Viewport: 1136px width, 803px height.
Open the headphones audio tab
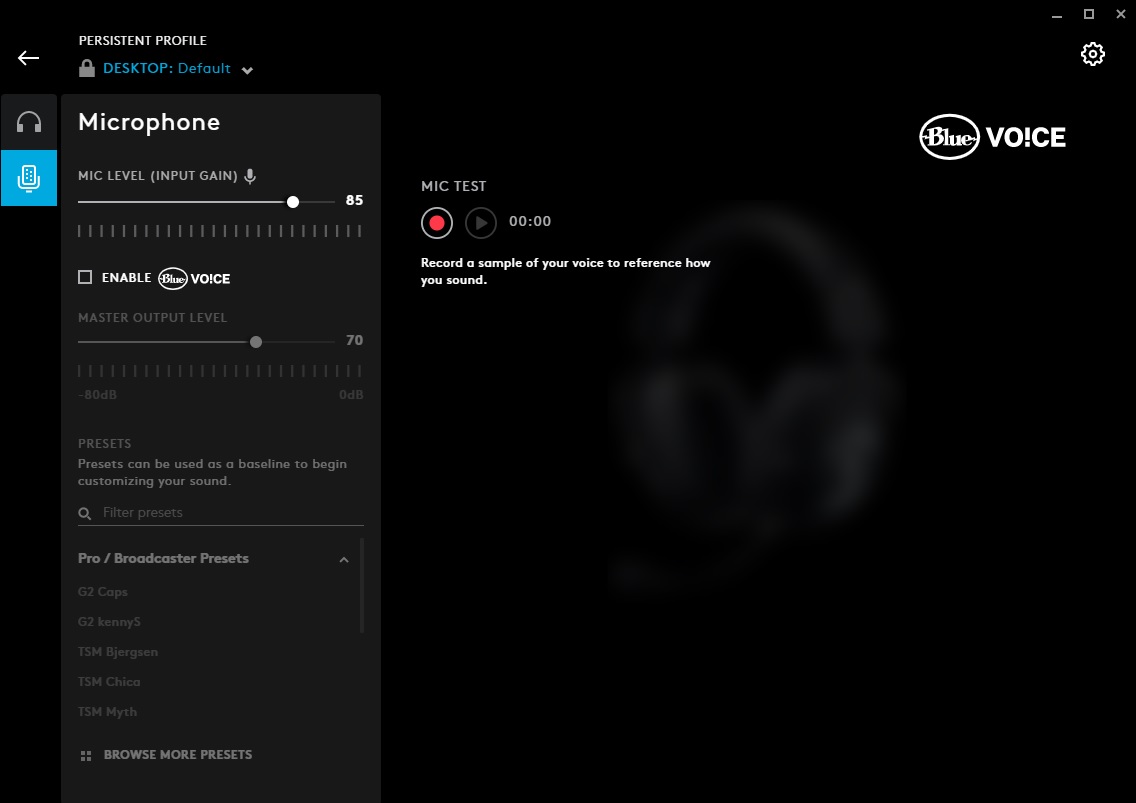(29, 122)
